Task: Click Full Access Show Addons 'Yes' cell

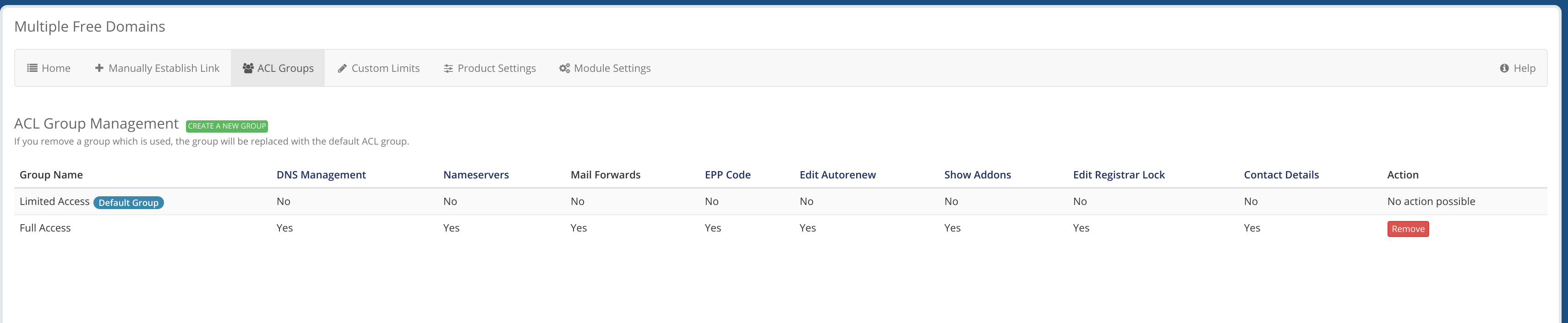Action: click(x=953, y=228)
